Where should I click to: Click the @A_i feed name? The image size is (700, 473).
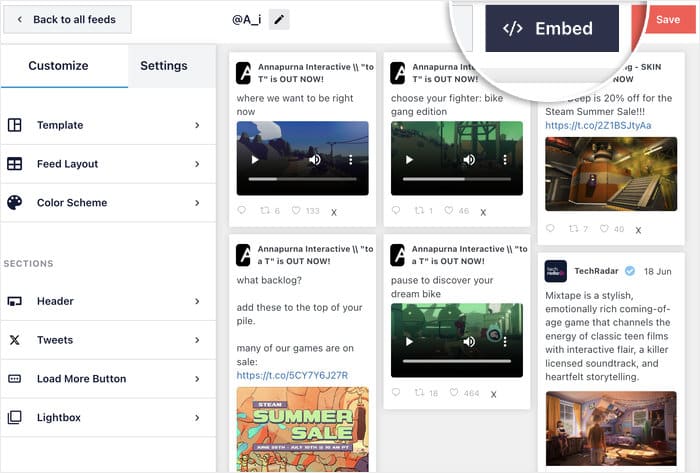point(246,20)
